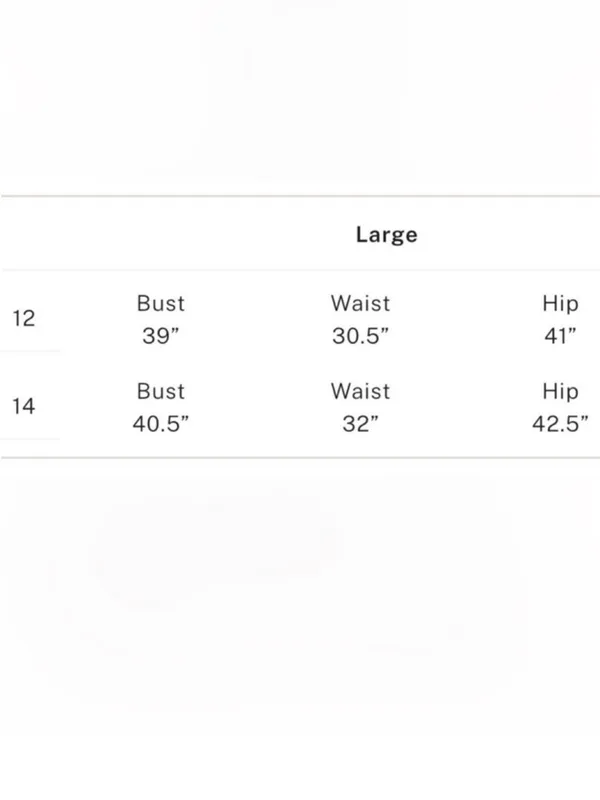Click the Bust label in size 12 row
600x800 pixels.
(161, 304)
